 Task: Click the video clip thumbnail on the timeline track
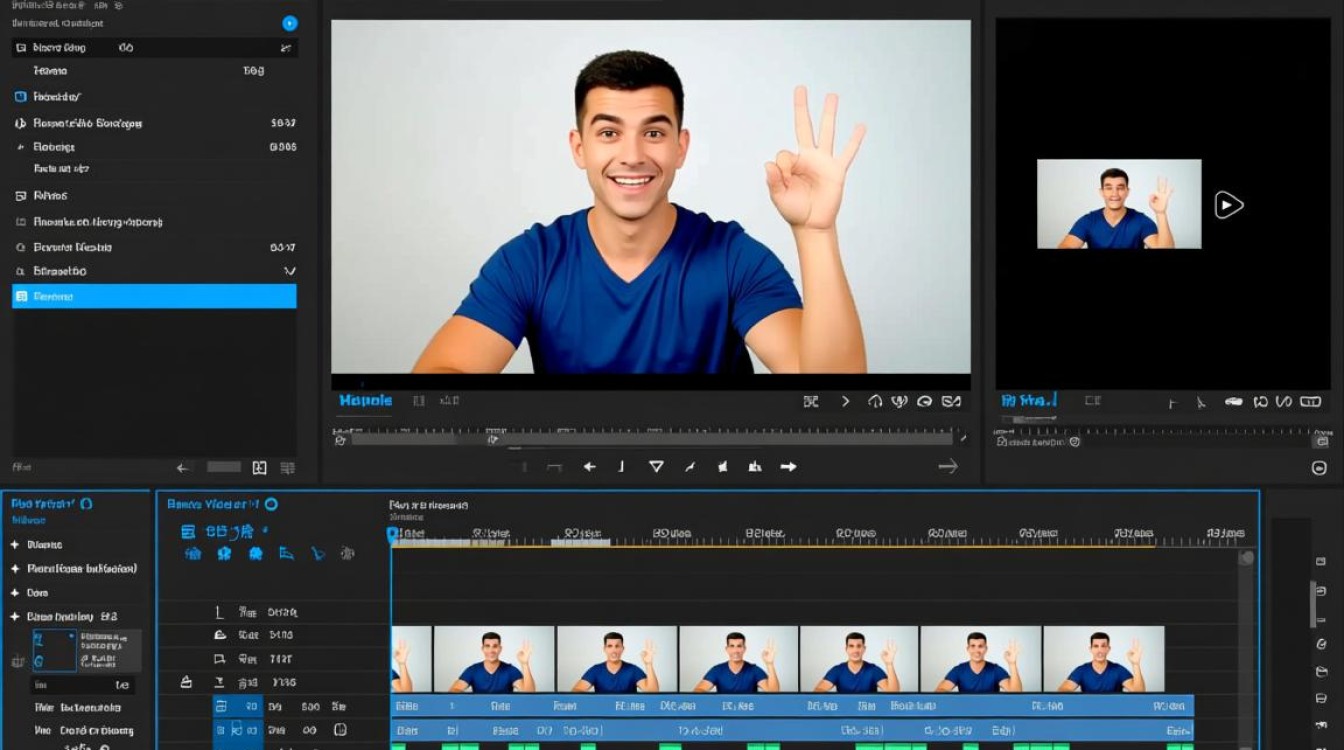[x=778, y=659]
